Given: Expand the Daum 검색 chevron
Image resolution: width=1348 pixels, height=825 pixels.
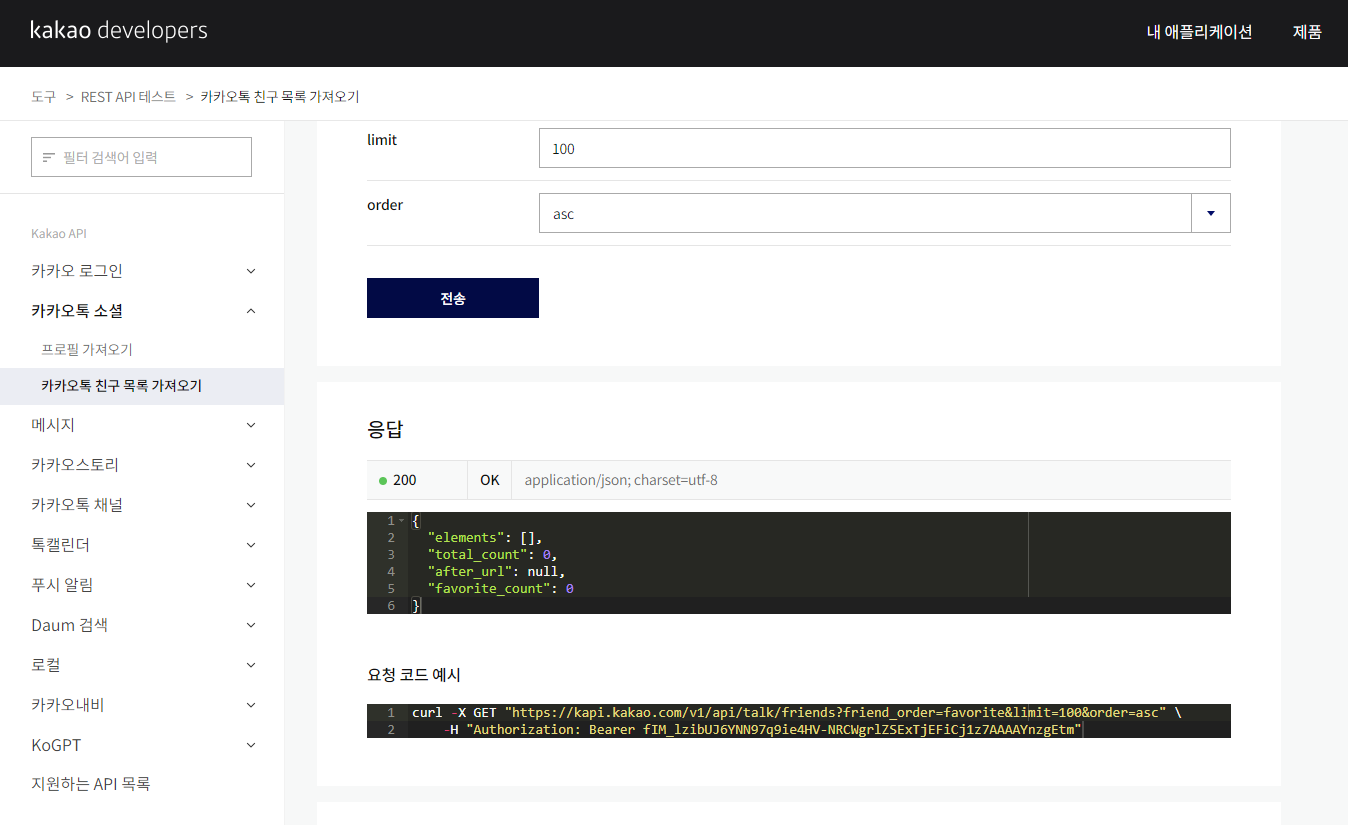Looking at the screenshot, I should pyautogui.click(x=251, y=625).
